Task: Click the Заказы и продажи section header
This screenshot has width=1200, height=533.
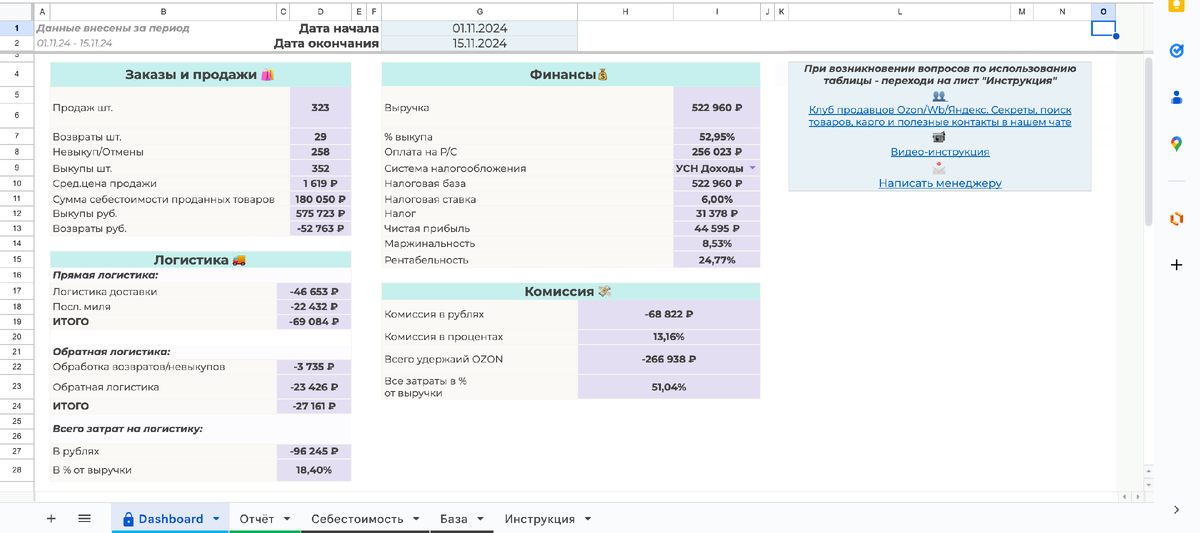Action: coord(200,75)
